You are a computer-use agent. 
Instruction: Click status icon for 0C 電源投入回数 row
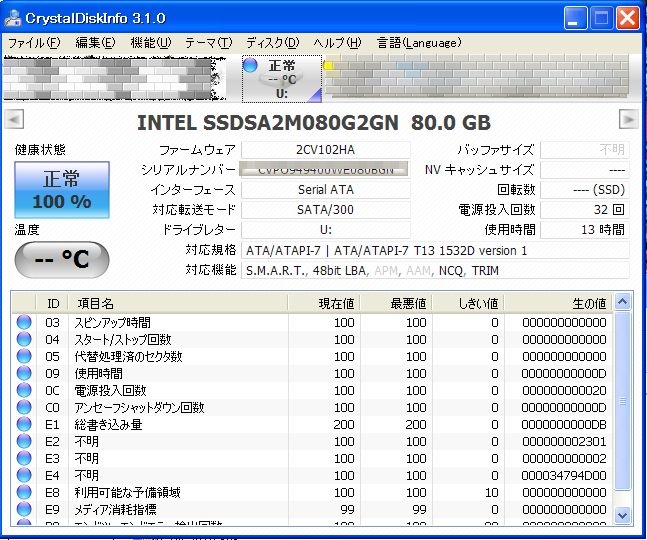pos(24,390)
